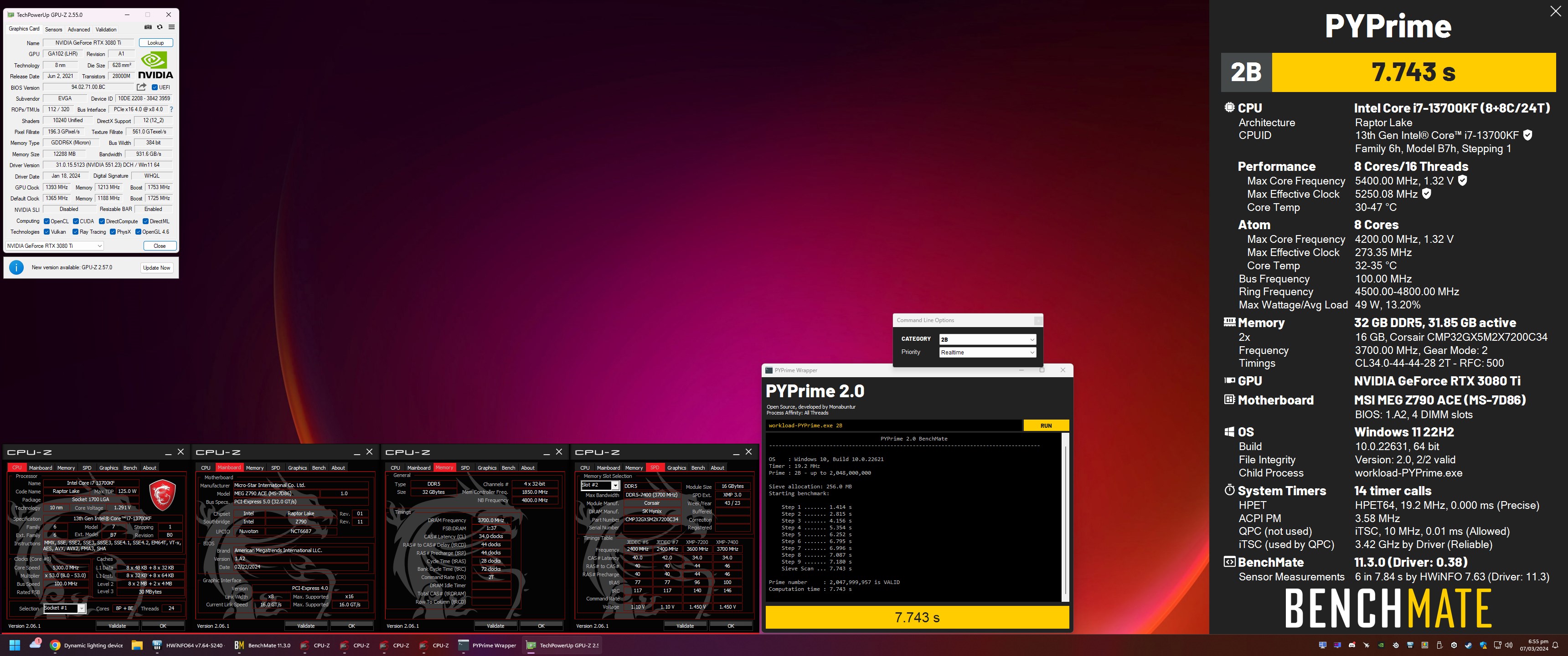Switch to the Sensors tab in GPU-Z
This screenshot has height=656, width=1568.
54,29
